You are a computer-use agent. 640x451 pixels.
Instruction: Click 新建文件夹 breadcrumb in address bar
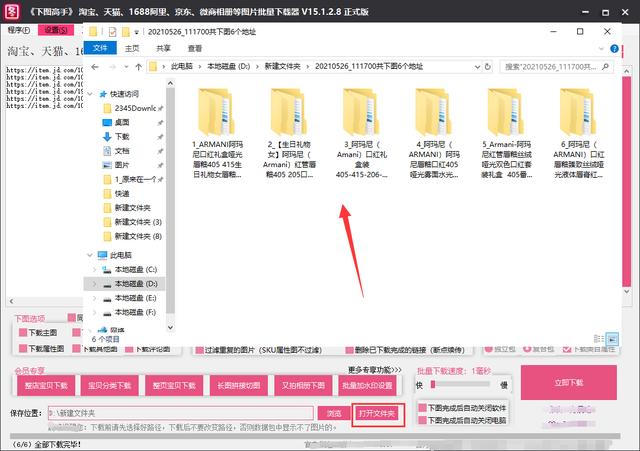pos(282,66)
